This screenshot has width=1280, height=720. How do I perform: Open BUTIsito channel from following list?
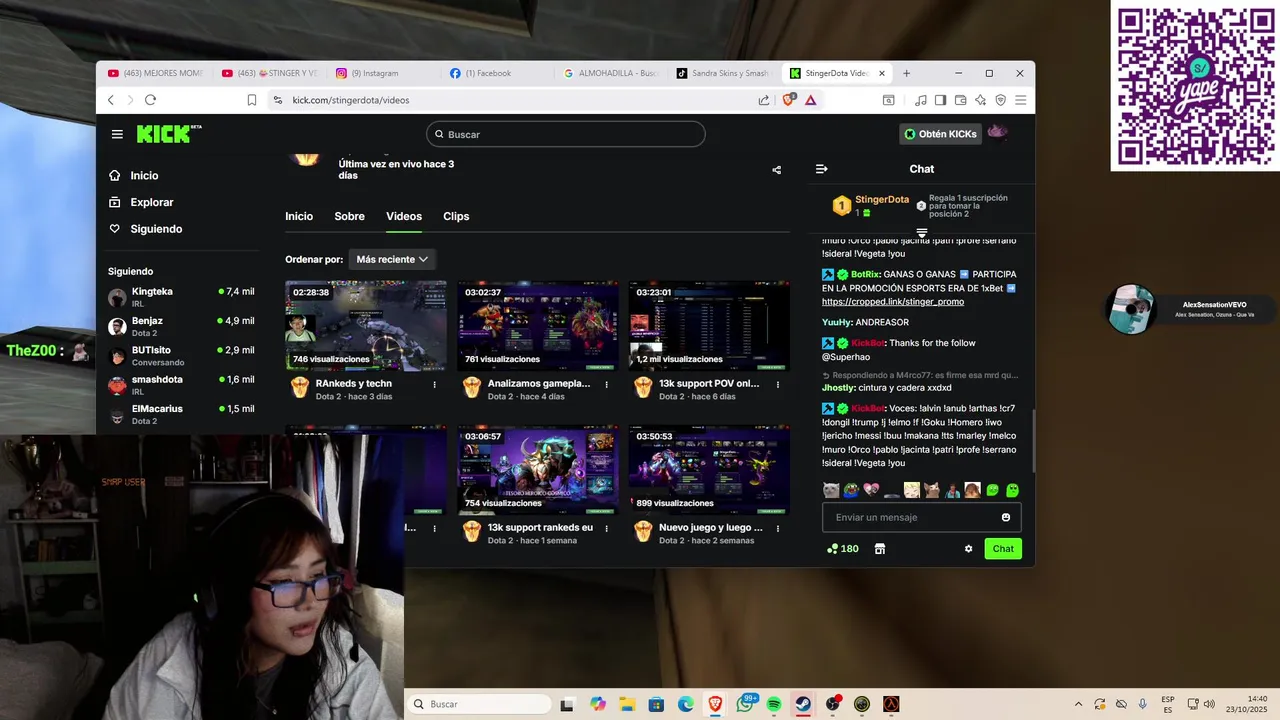[180, 356]
